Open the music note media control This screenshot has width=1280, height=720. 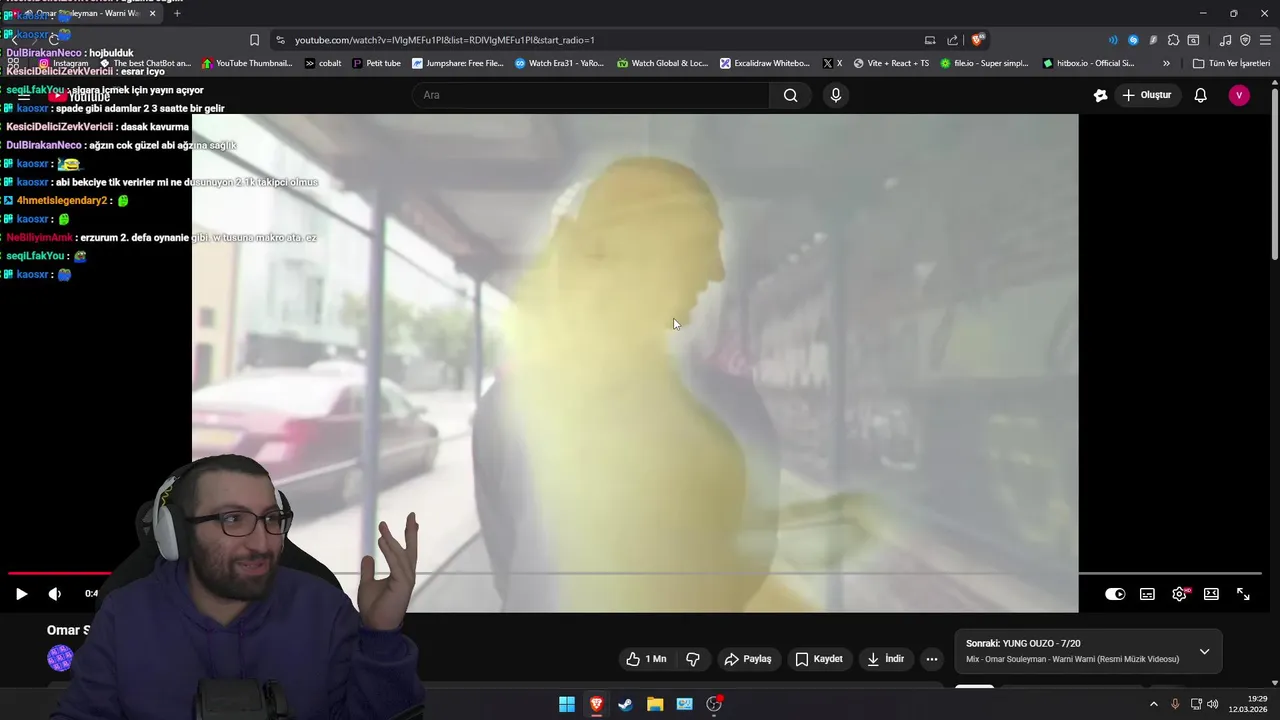click(1225, 40)
